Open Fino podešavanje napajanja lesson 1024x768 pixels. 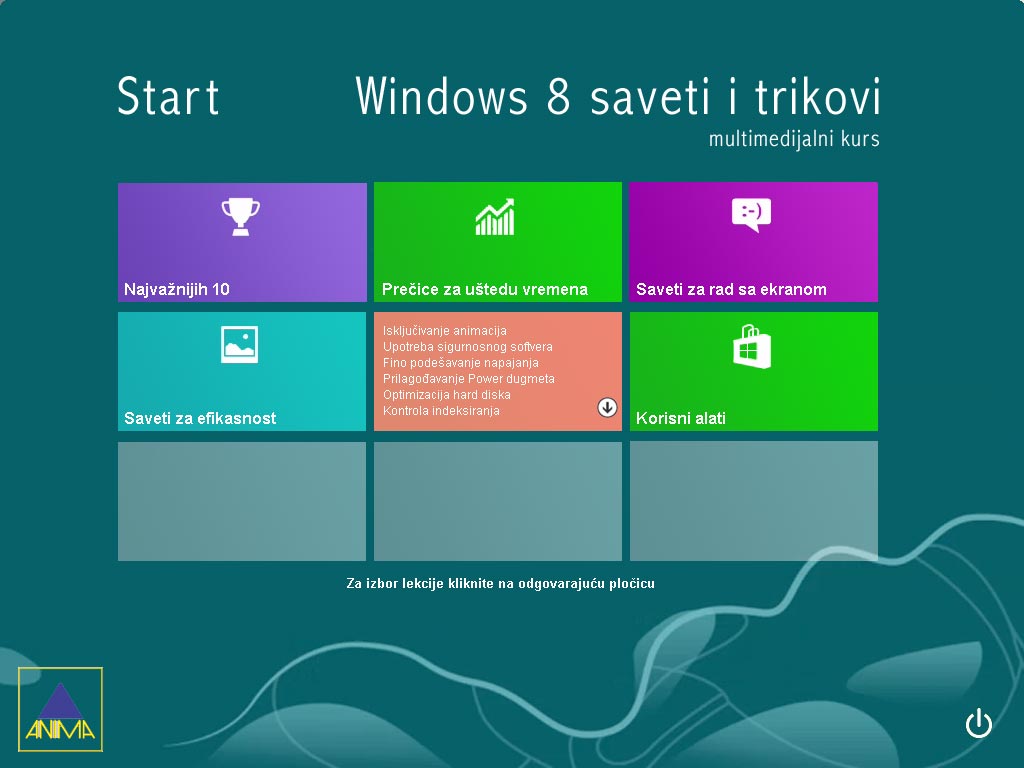460,363
